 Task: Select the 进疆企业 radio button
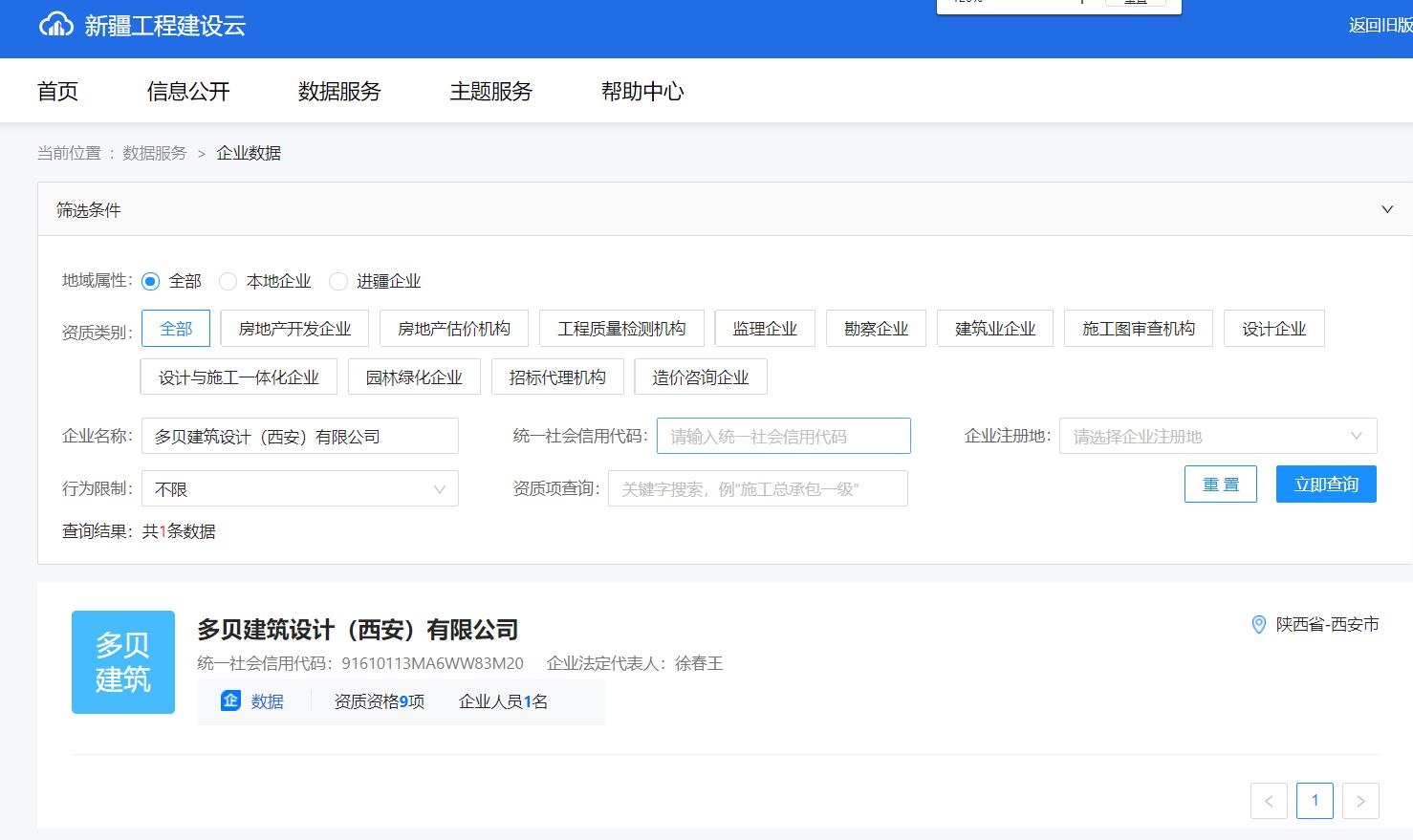point(337,281)
